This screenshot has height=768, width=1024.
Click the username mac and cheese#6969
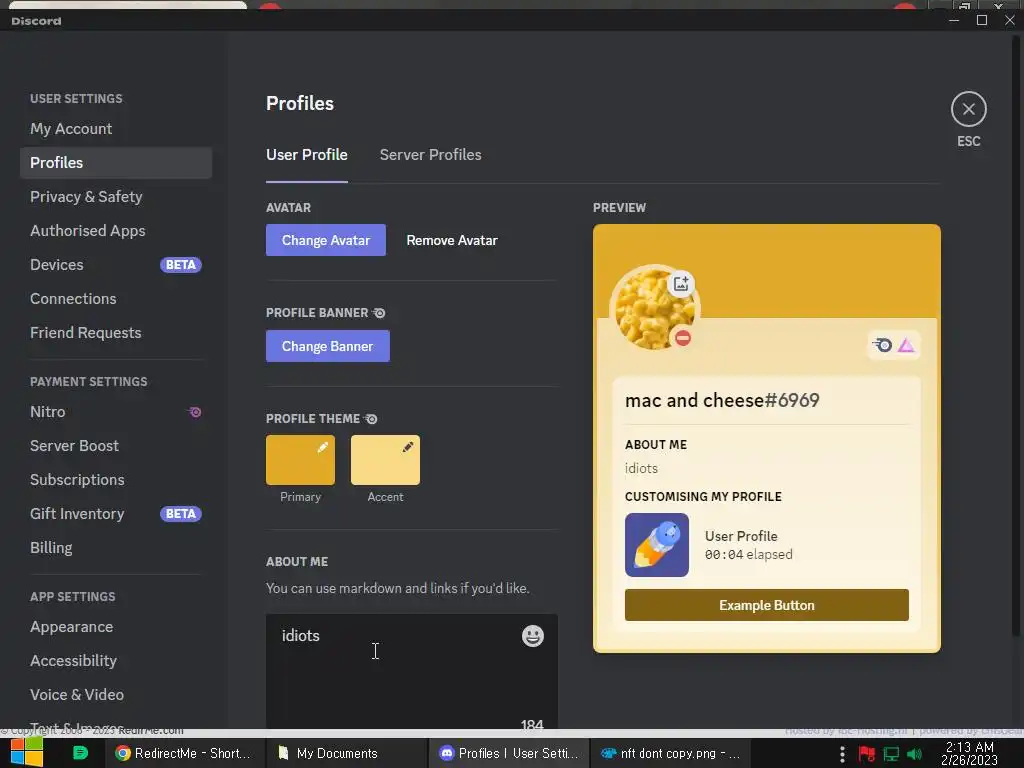(x=722, y=400)
